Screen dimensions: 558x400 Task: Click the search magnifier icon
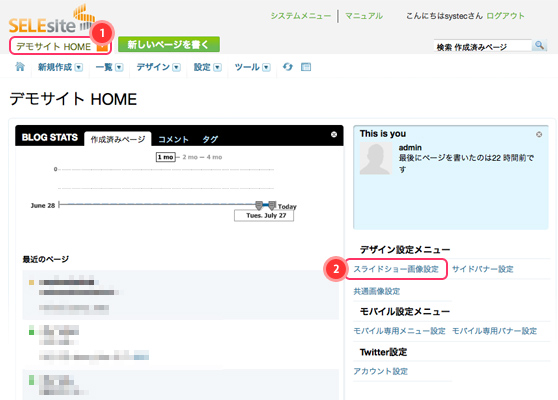pyautogui.click(x=539, y=45)
